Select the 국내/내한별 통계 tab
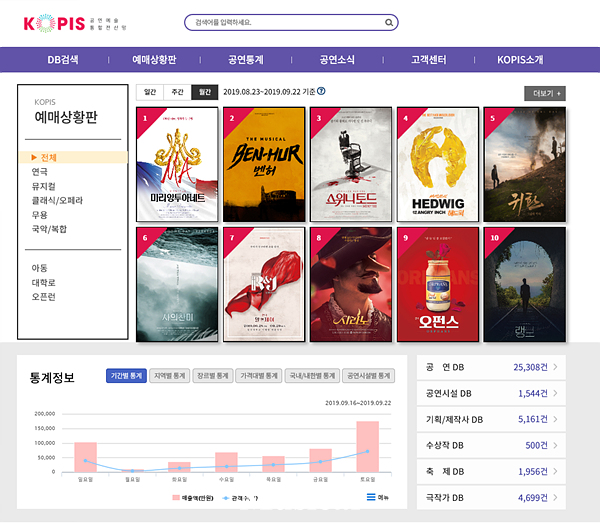 [312, 376]
